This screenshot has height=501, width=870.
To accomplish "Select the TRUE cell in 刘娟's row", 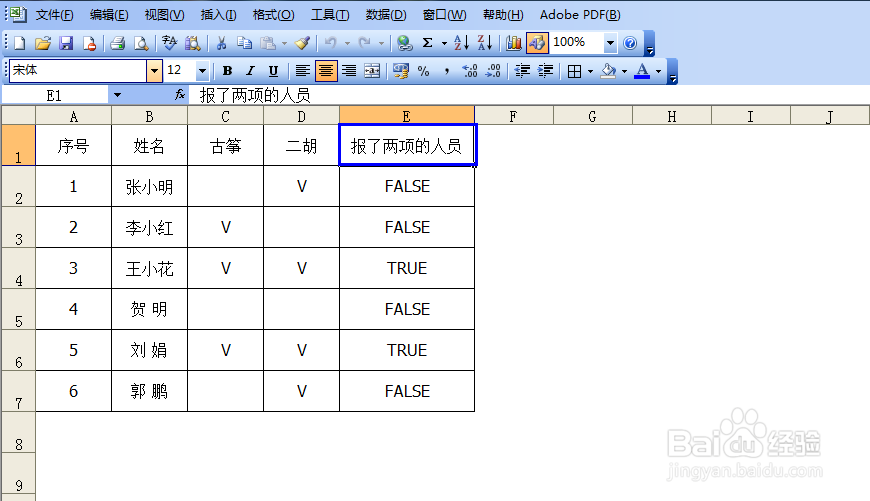I will [x=407, y=350].
